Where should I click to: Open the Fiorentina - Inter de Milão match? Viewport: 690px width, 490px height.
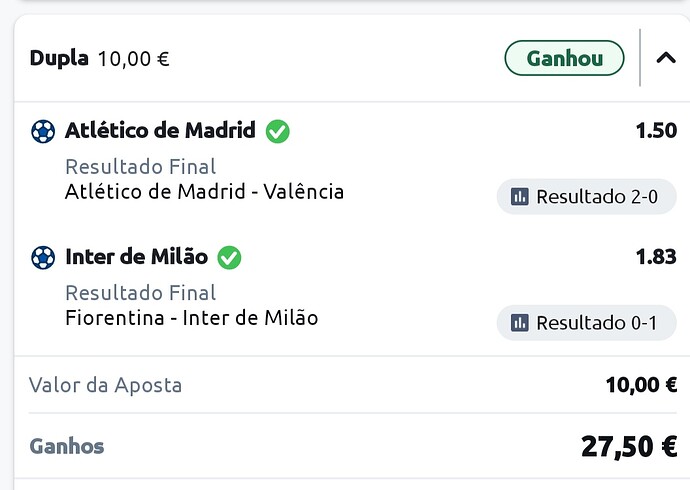click(191, 318)
